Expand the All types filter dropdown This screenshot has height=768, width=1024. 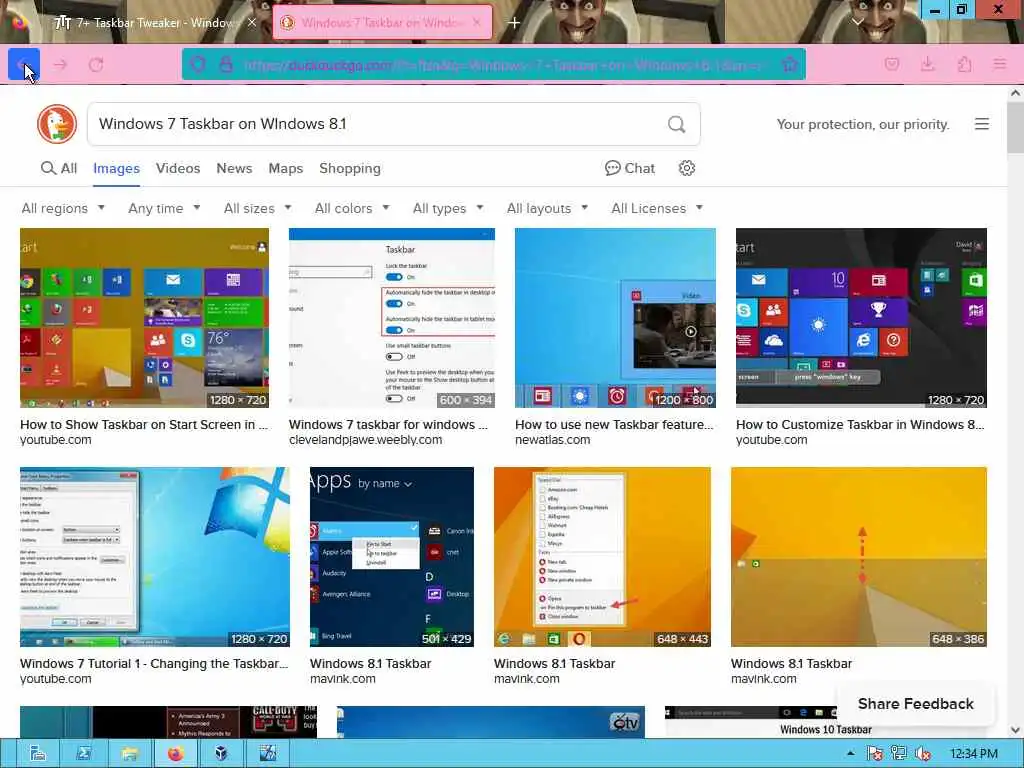[448, 208]
